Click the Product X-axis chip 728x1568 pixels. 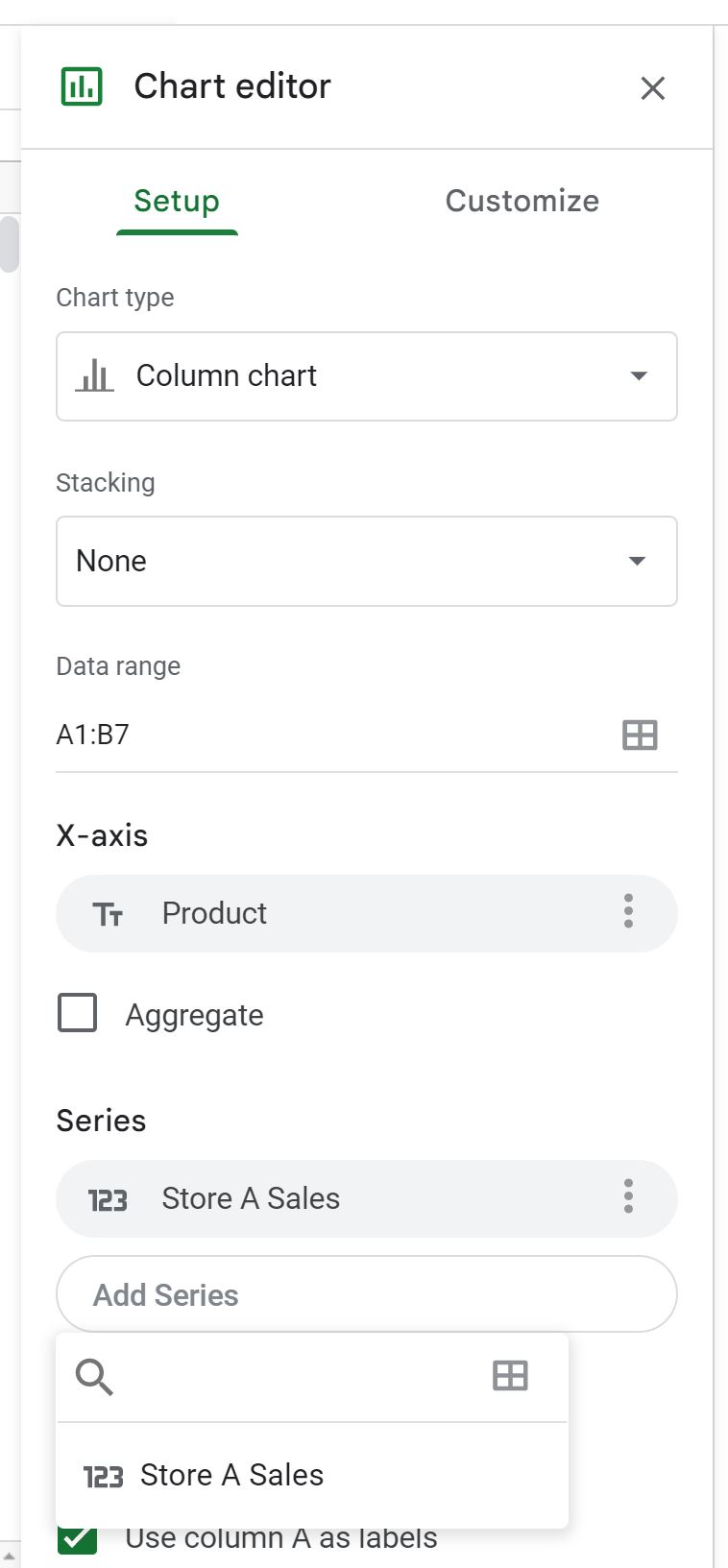pyautogui.click(x=367, y=913)
